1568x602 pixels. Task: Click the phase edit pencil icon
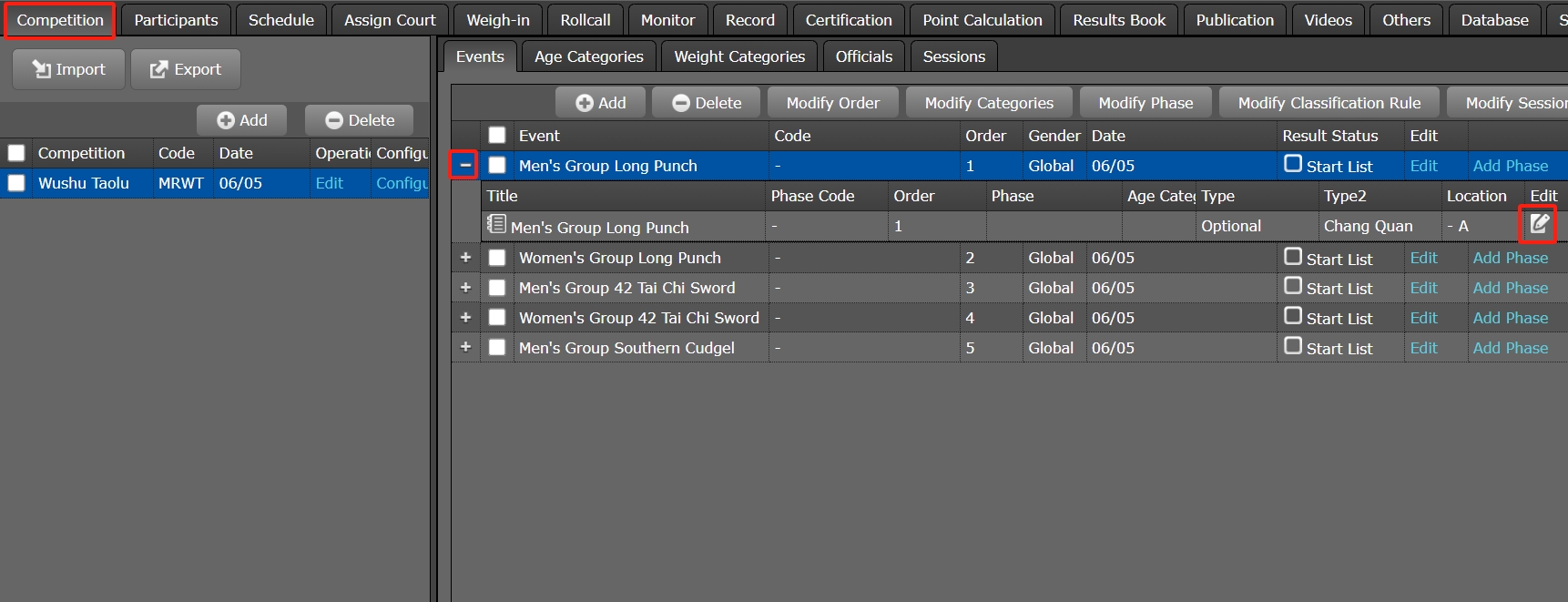[x=1538, y=224]
